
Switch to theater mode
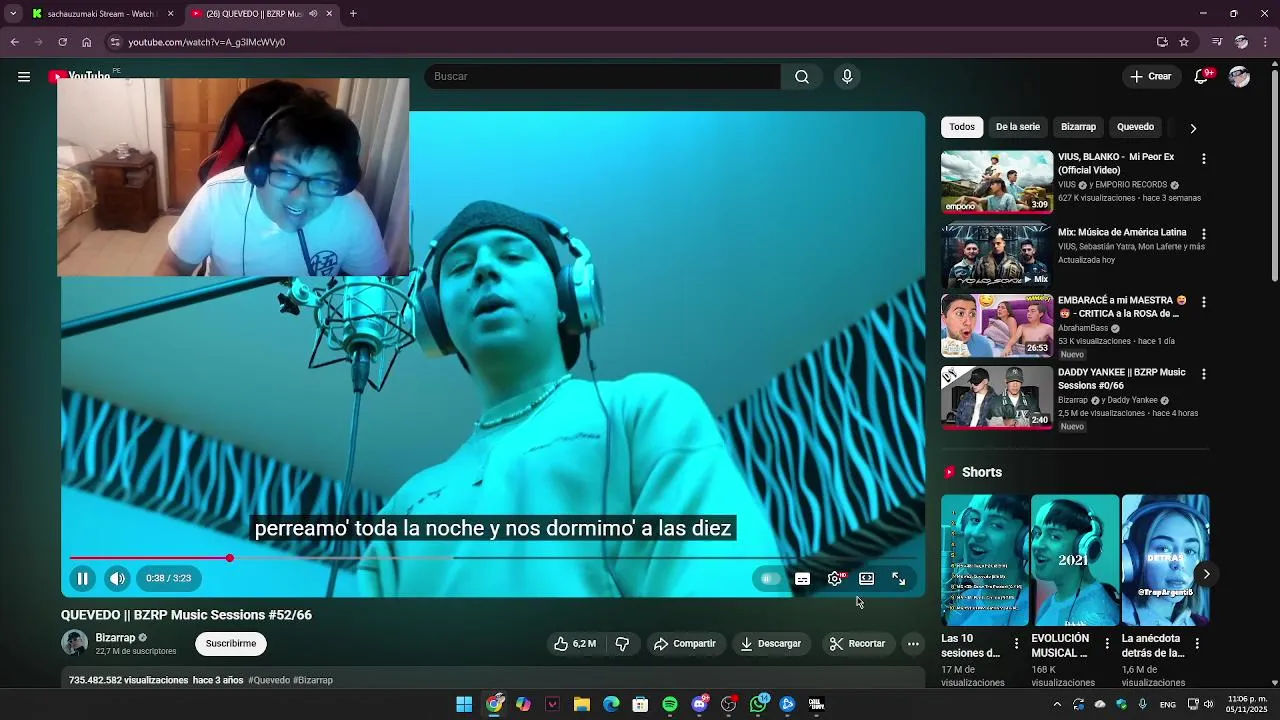(x=866, y=578)
